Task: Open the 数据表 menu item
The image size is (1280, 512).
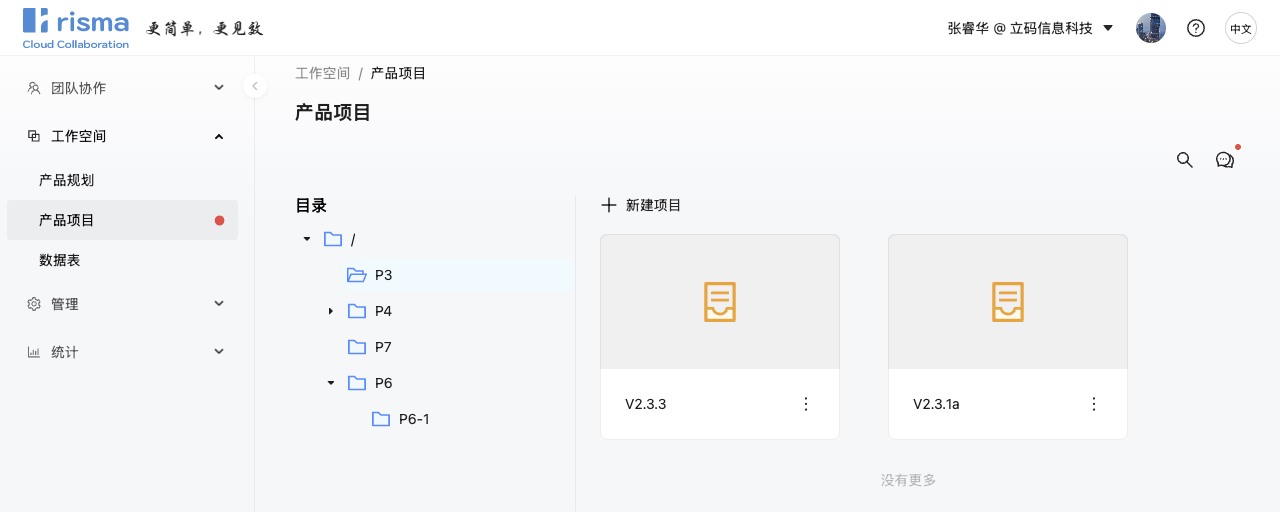Action: pos(59,260)
